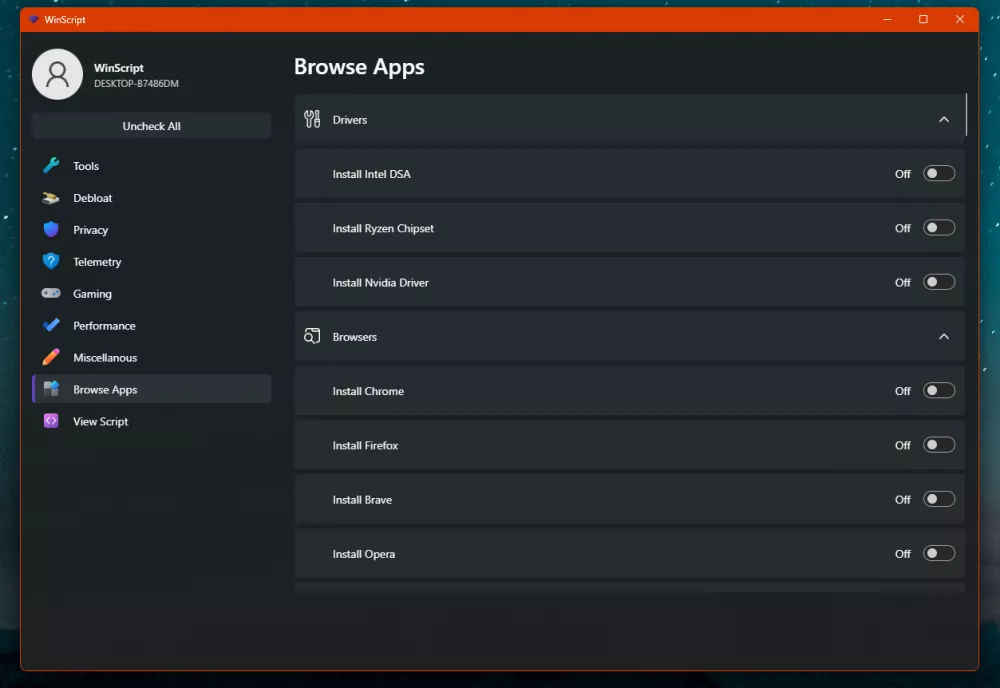Click the vertical scrollbar thumb
The width and height of the screenshot is (1000, 688).
click(967, 115)
